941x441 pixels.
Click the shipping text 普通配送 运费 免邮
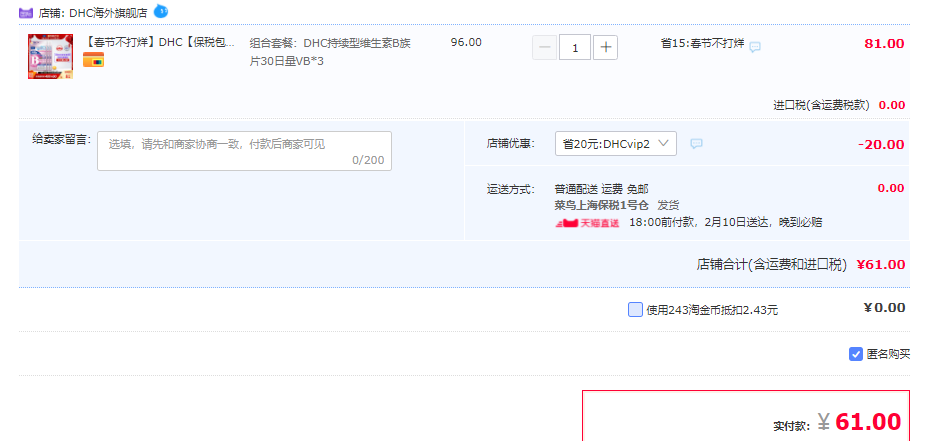pyautogui.click(x=601, y=189)
